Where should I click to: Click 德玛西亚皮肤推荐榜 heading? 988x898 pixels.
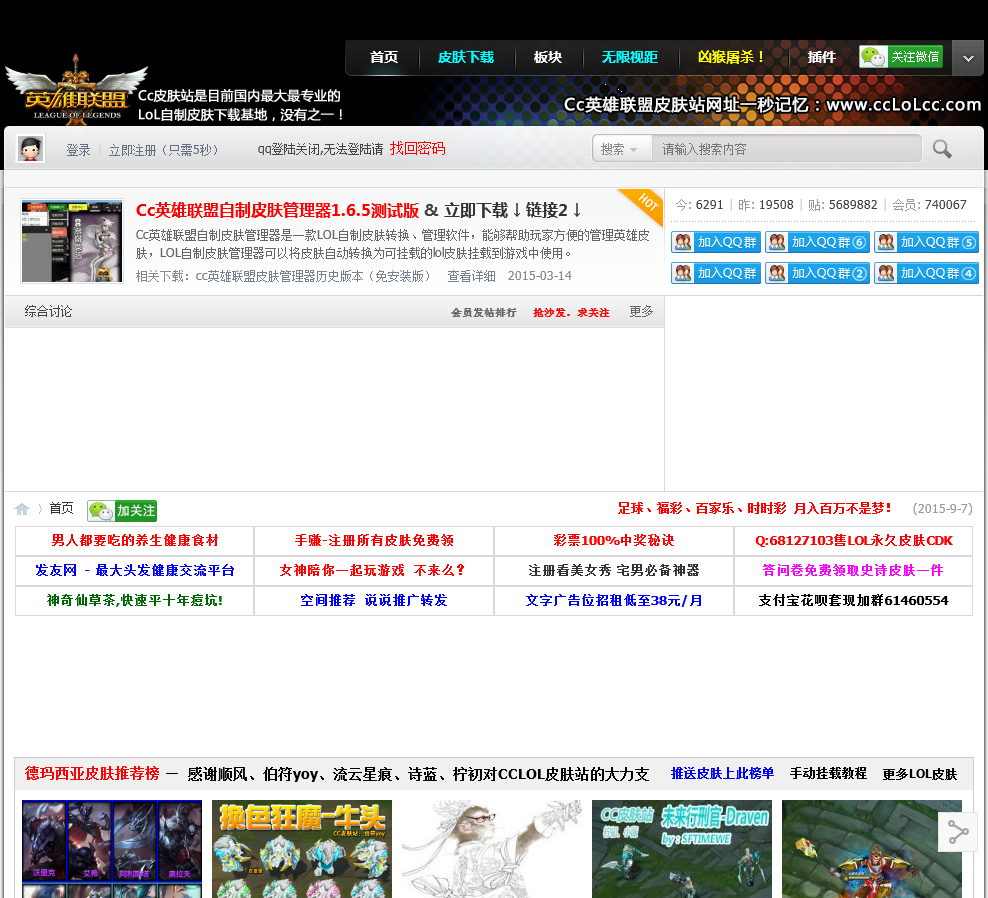click(x=92, y=774)
